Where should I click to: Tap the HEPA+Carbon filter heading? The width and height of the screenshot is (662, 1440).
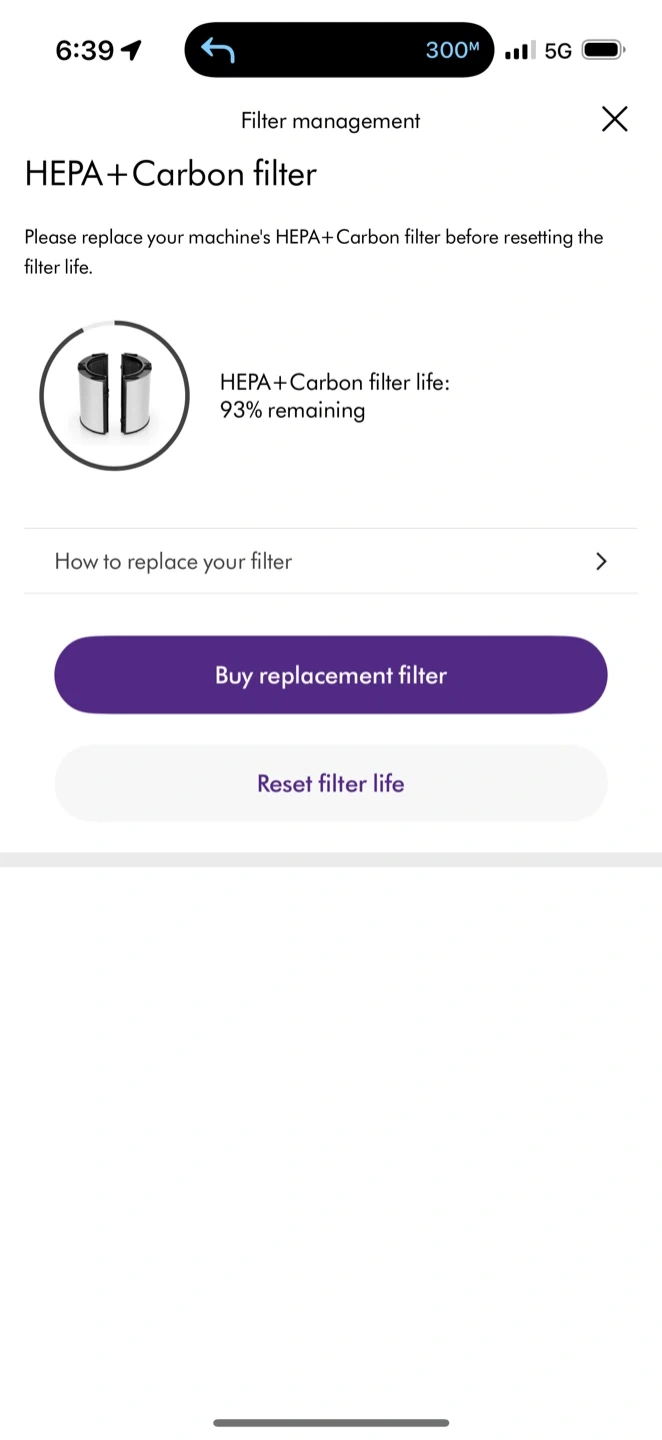pyautogui.click(x=171, y=174)
